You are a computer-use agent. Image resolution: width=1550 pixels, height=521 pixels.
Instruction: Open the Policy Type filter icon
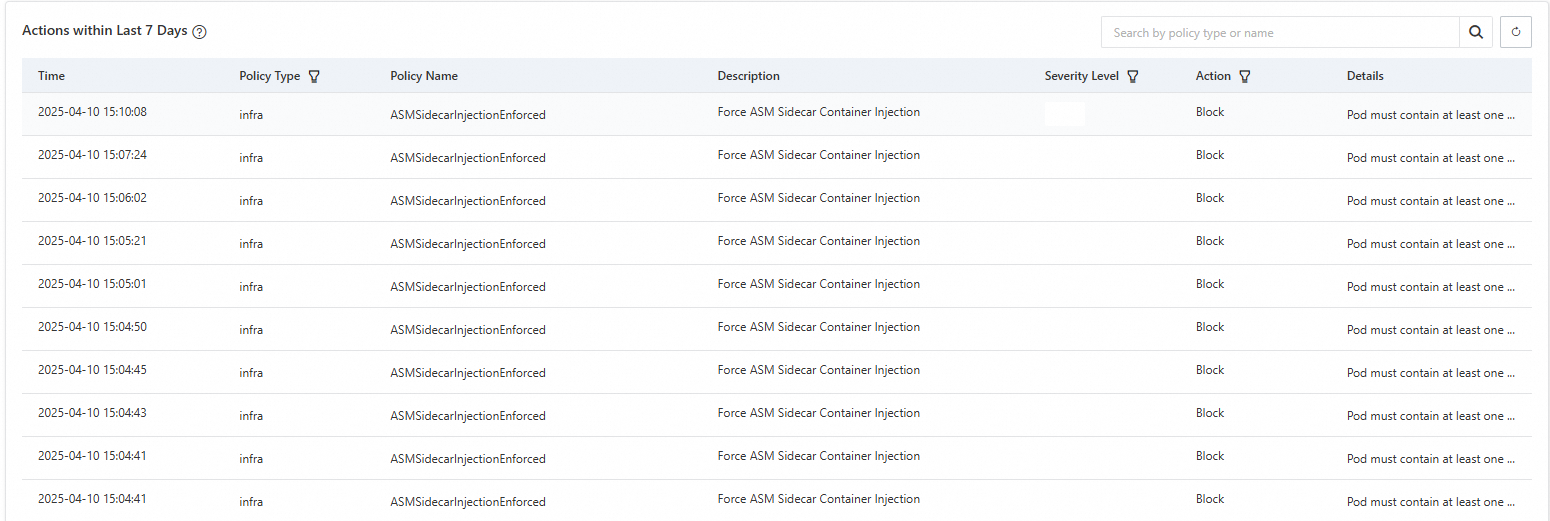(x=314, y=76)
